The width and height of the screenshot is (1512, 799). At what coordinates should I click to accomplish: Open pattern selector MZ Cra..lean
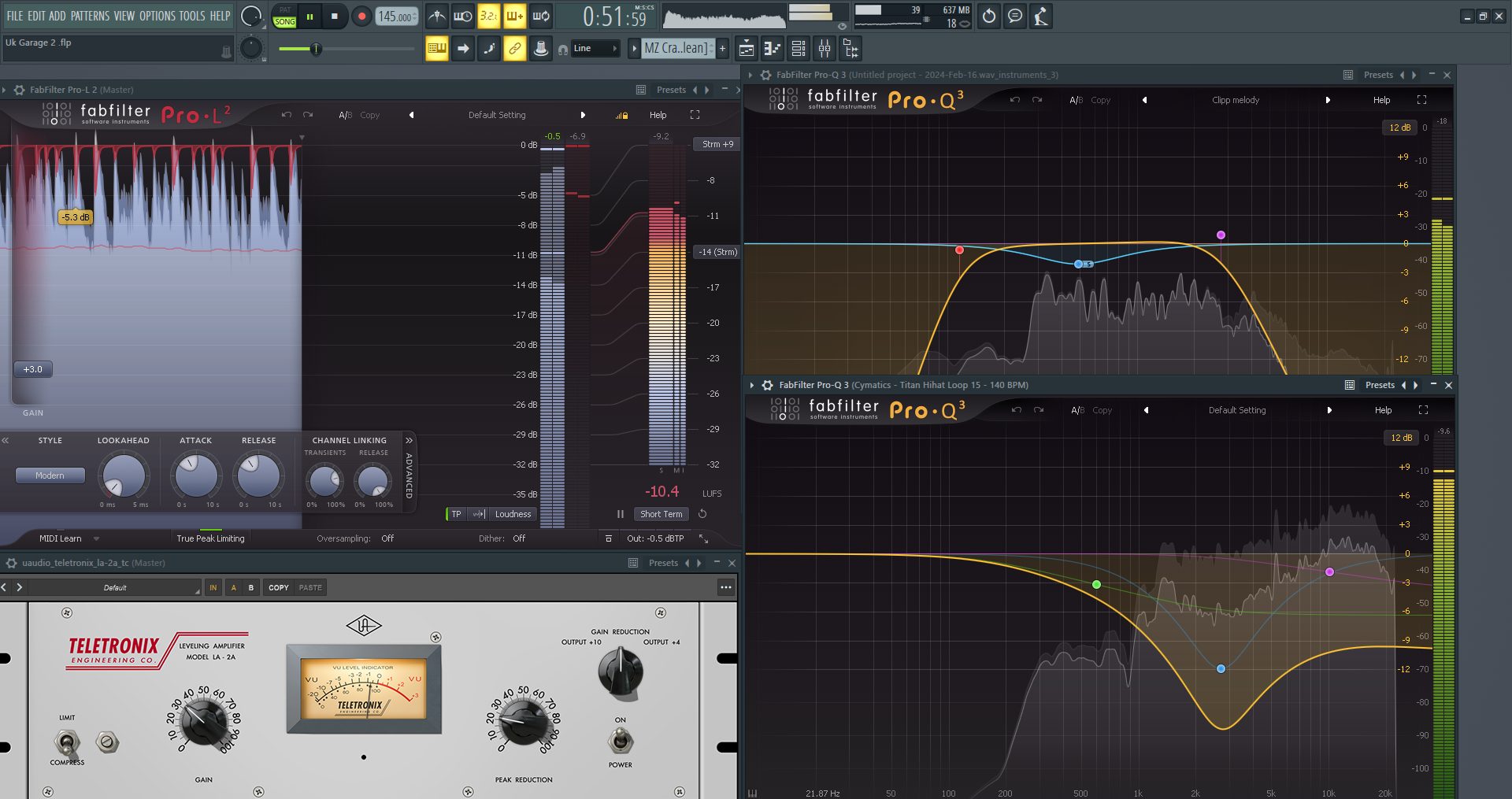pyautogui.click(x=678, y=49)
